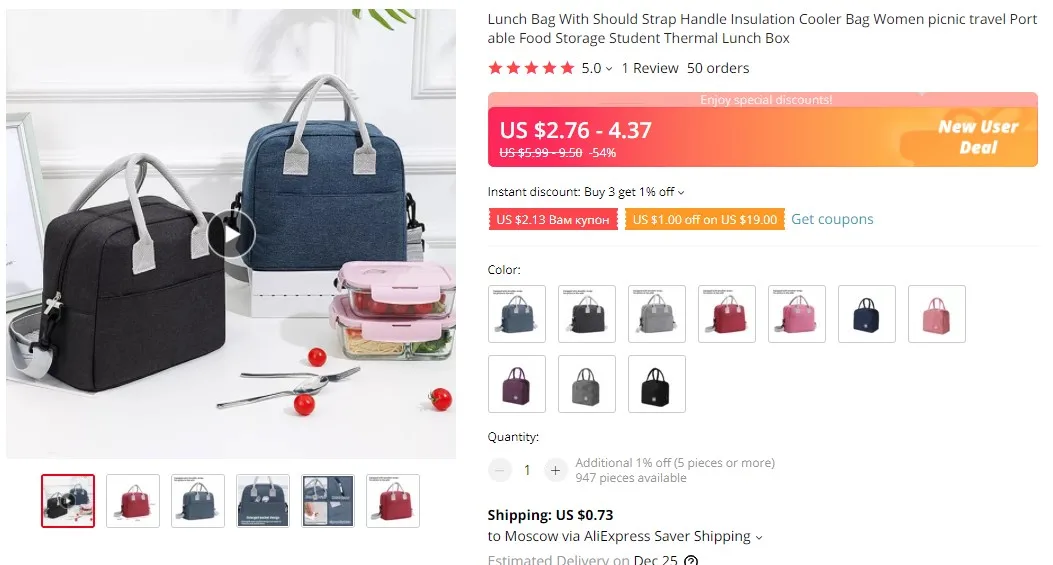Viewport: 1053px width, 565px height.
Task: Decrease quantity with the minus button
Action: coord(500,470)
